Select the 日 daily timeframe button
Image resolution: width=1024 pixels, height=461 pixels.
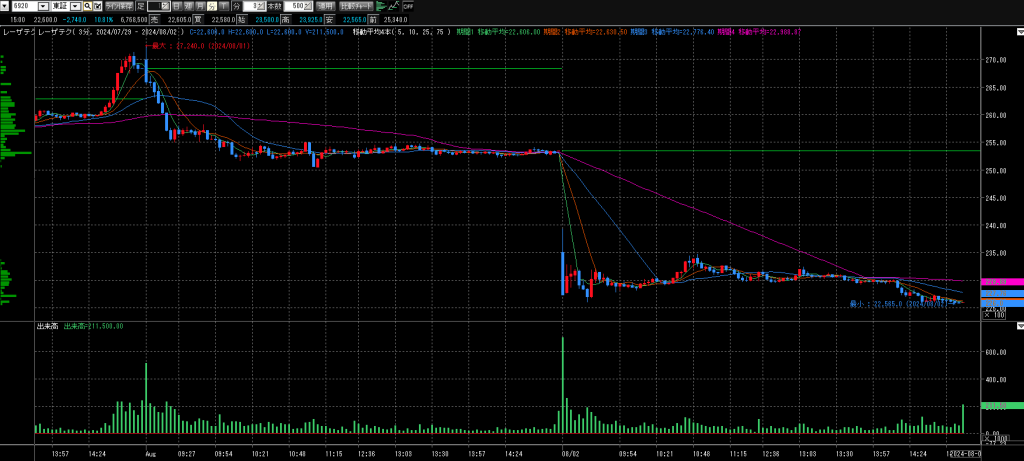(x=176, y=6)
